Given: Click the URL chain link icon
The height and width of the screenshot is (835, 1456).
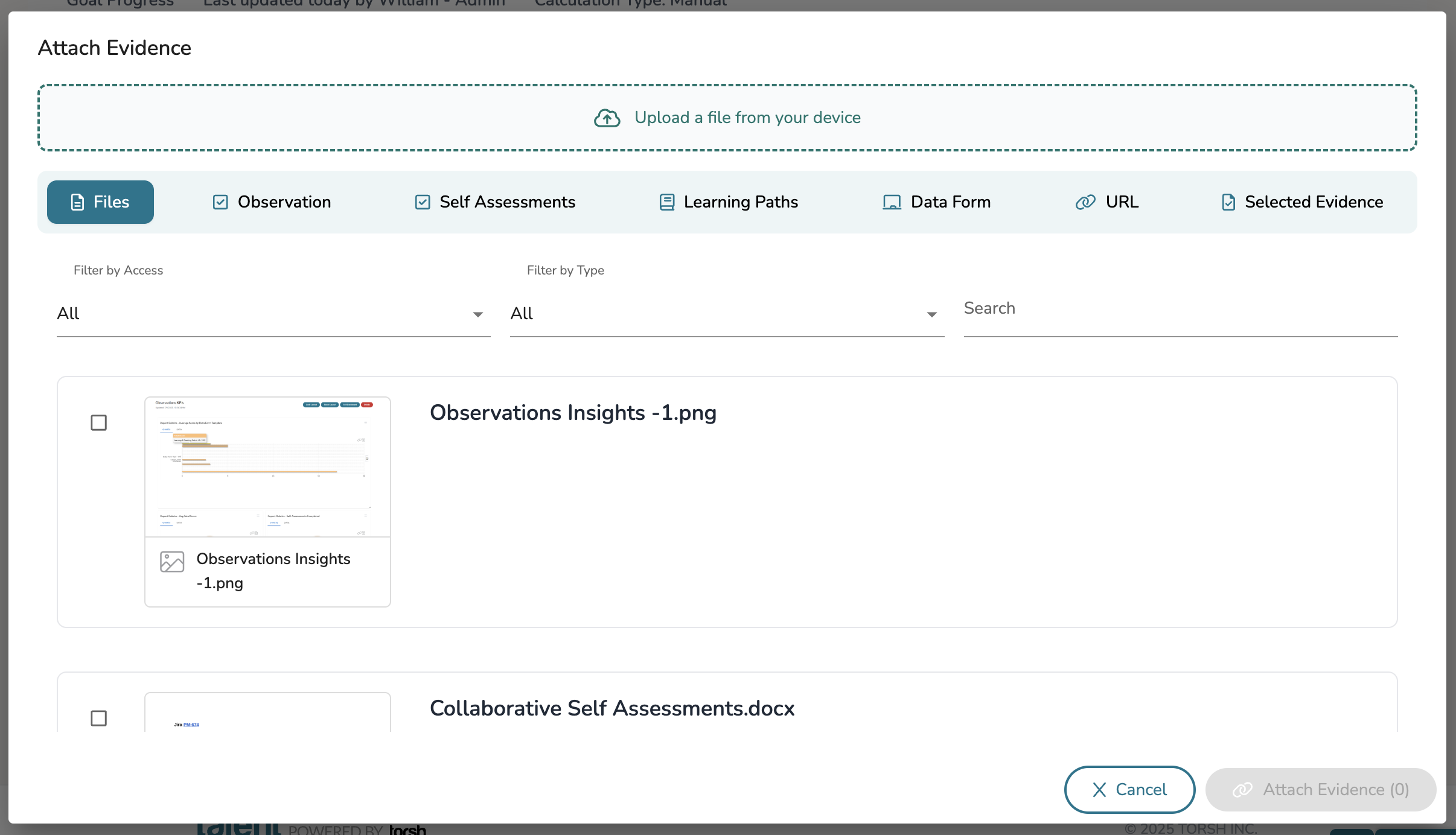Looking at the screenshot, I should coord(1085,202).
